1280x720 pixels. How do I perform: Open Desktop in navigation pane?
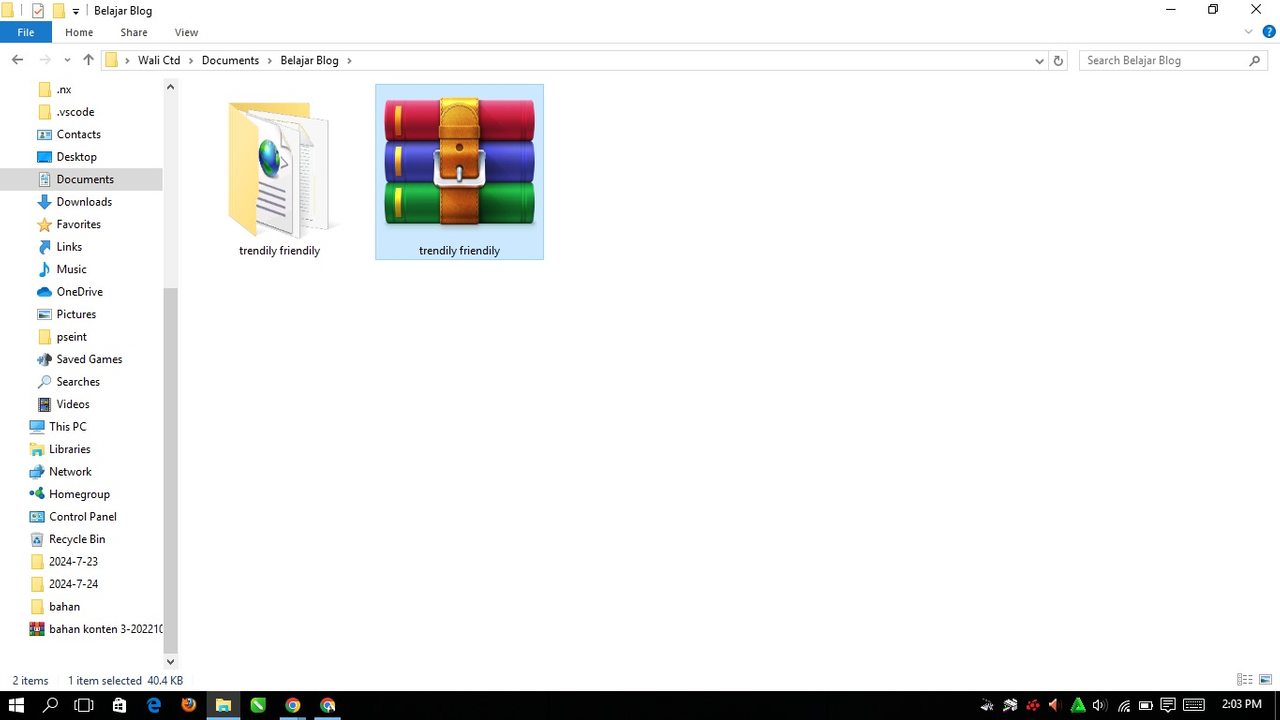pos(76,157)
